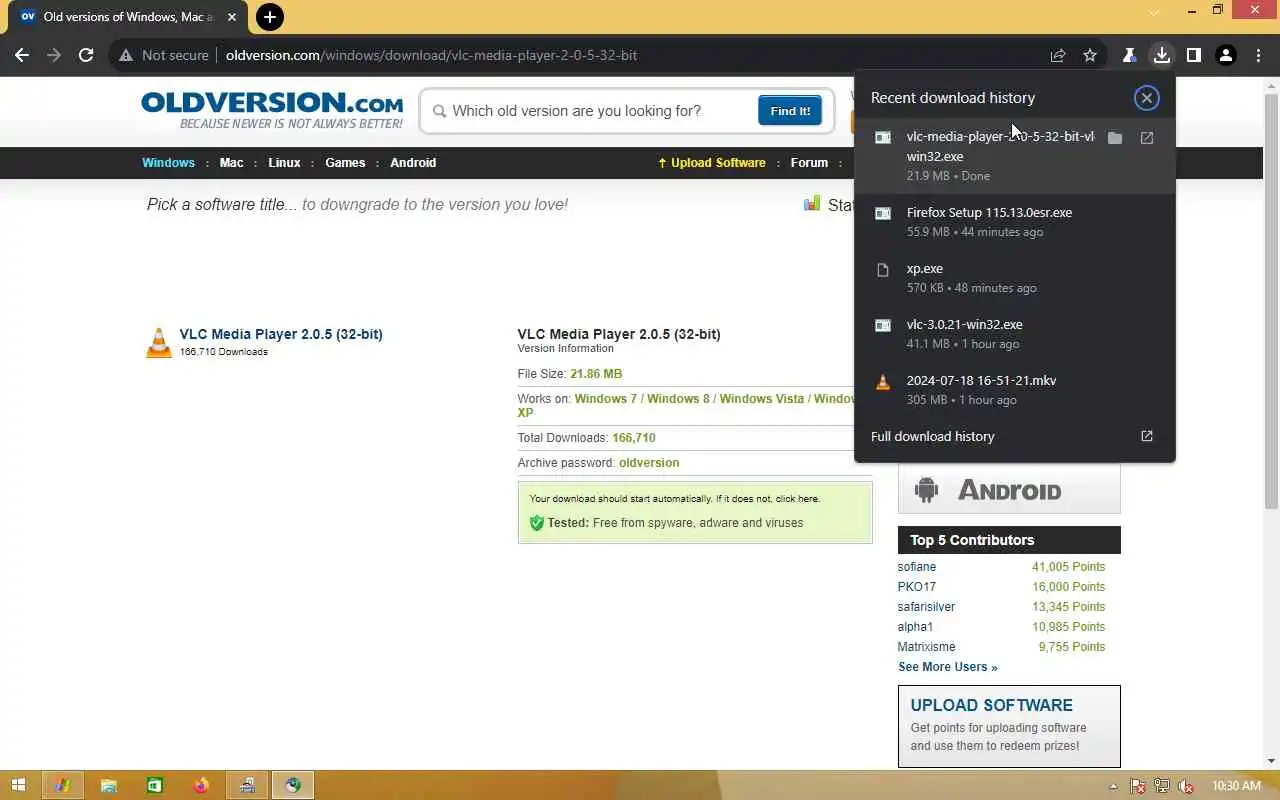Select the Linux navigation item
The height and width of the screenshot is (800, 1280).
pos(284,162)
